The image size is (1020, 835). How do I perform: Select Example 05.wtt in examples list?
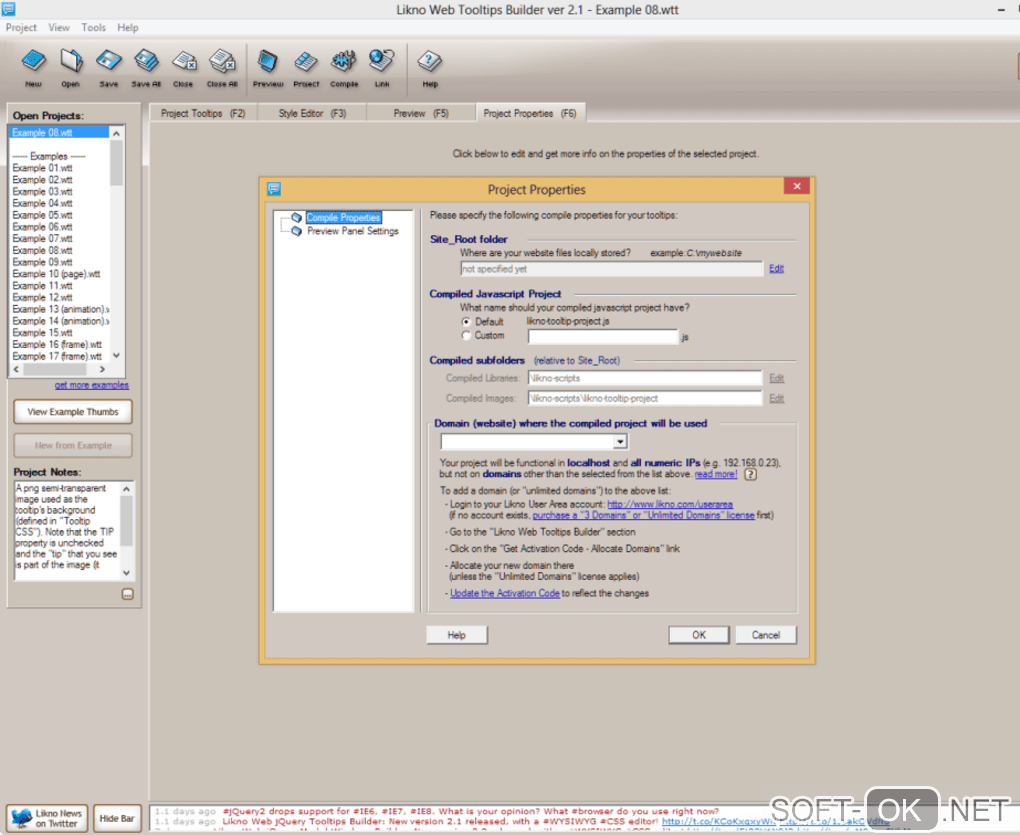pos(42,215)
